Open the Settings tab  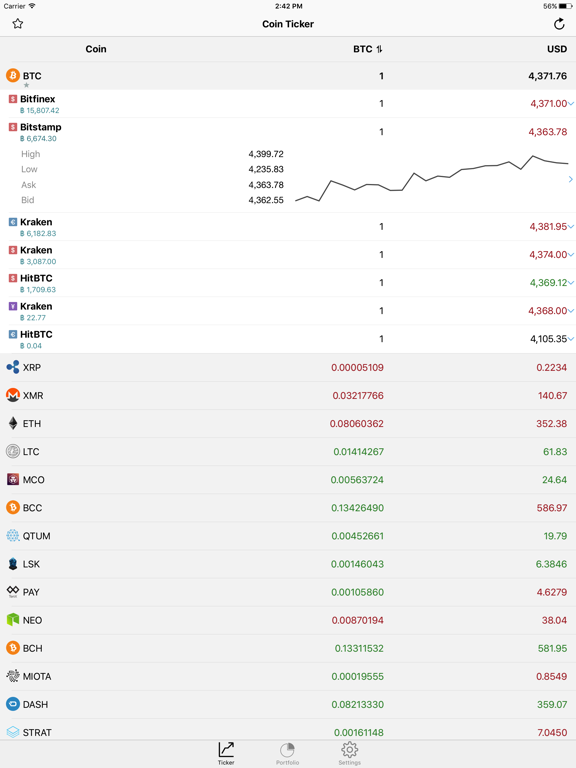click(349, 753)
